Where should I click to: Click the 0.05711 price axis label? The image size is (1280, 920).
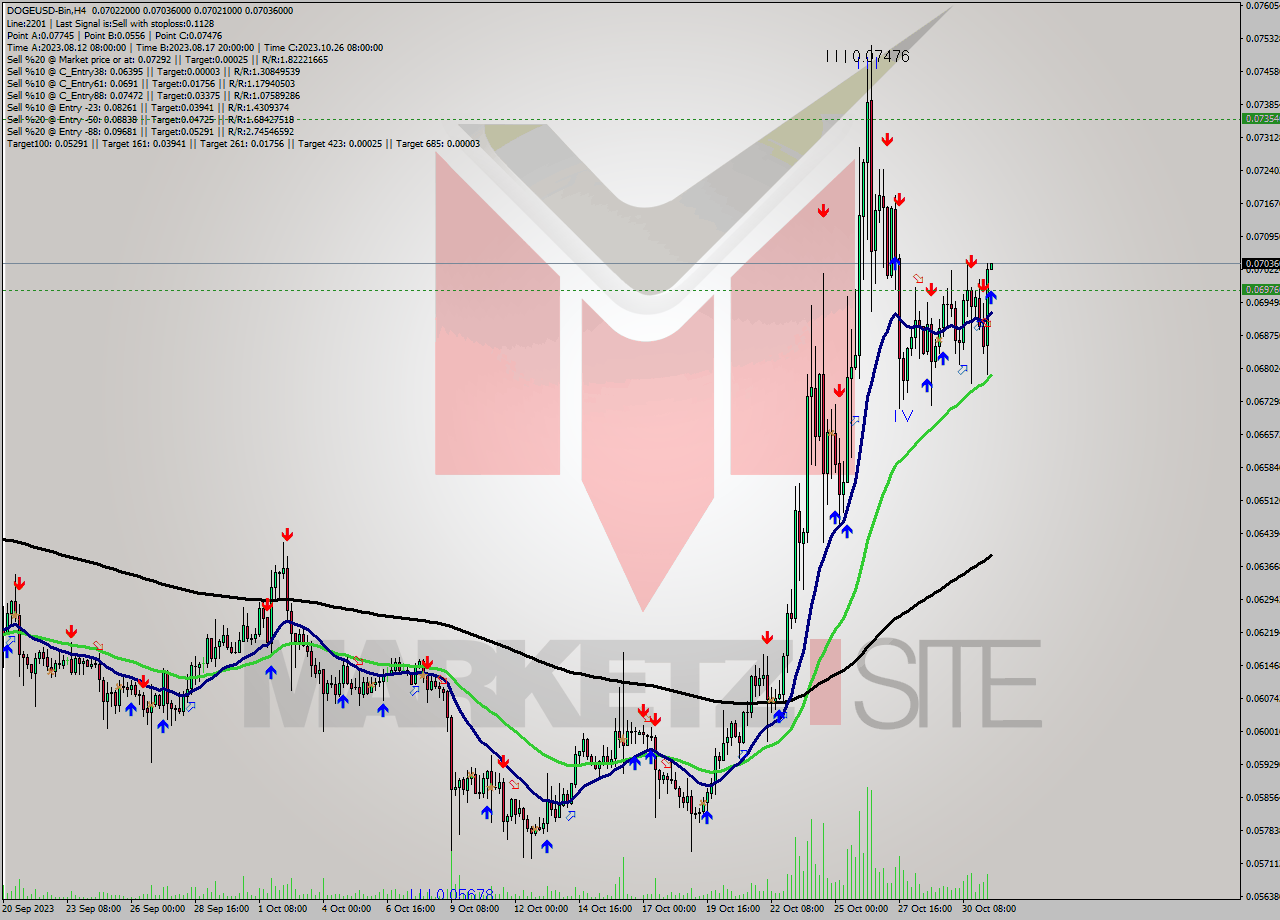(x=1262, y=864)
